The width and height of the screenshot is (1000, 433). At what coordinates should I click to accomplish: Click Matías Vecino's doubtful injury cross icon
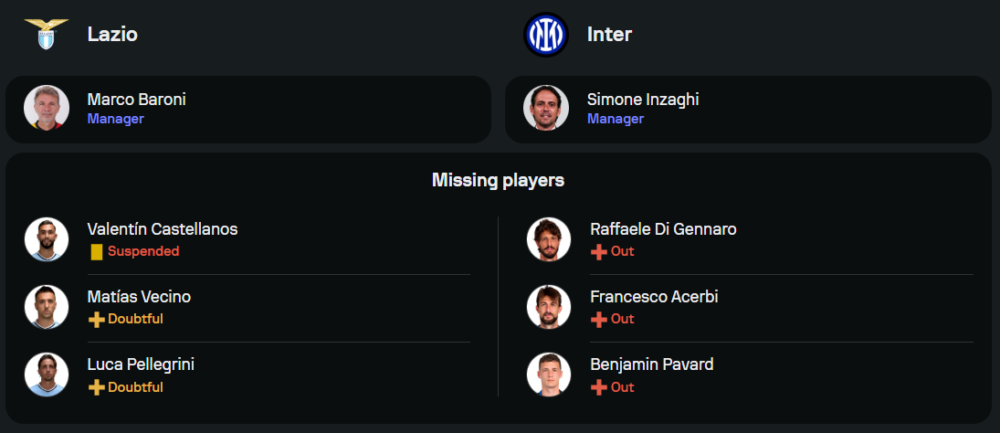(96, 320)
